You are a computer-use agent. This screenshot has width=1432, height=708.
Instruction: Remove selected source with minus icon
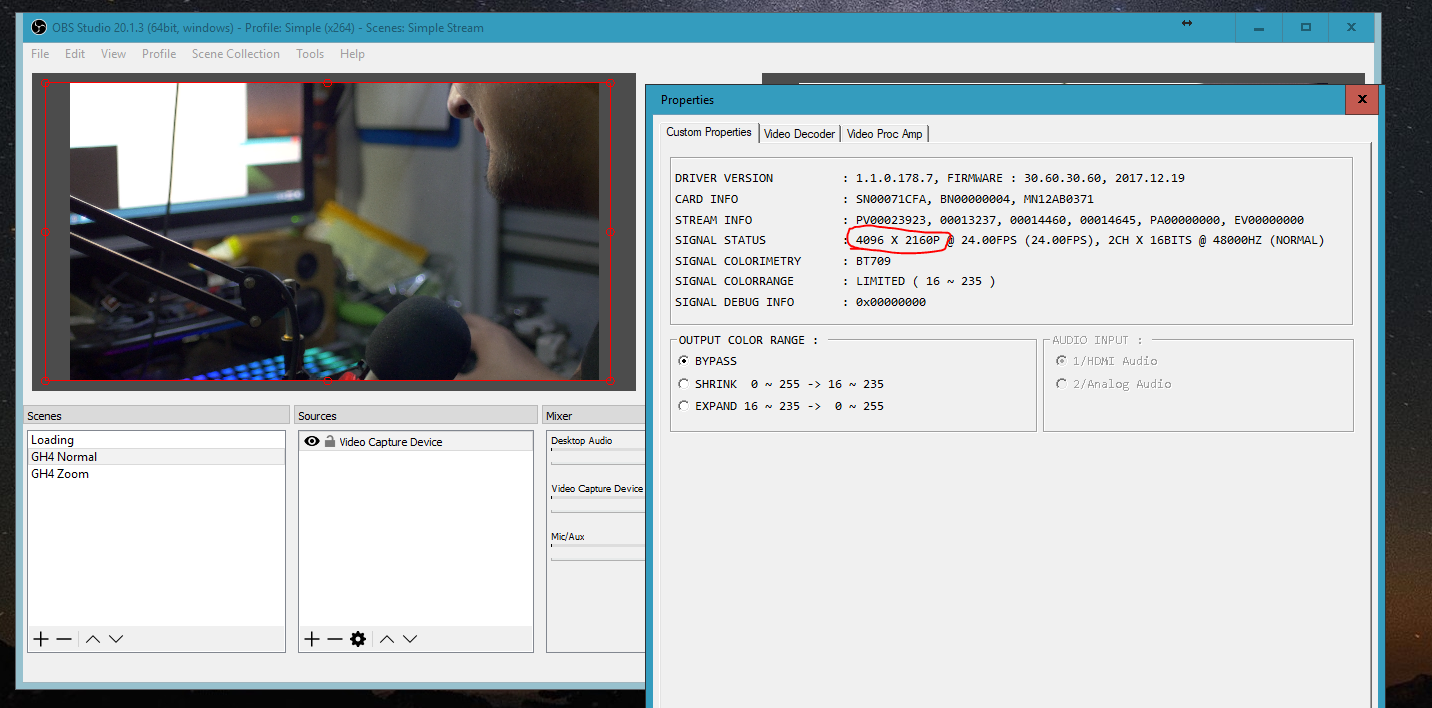coord(334,639)
